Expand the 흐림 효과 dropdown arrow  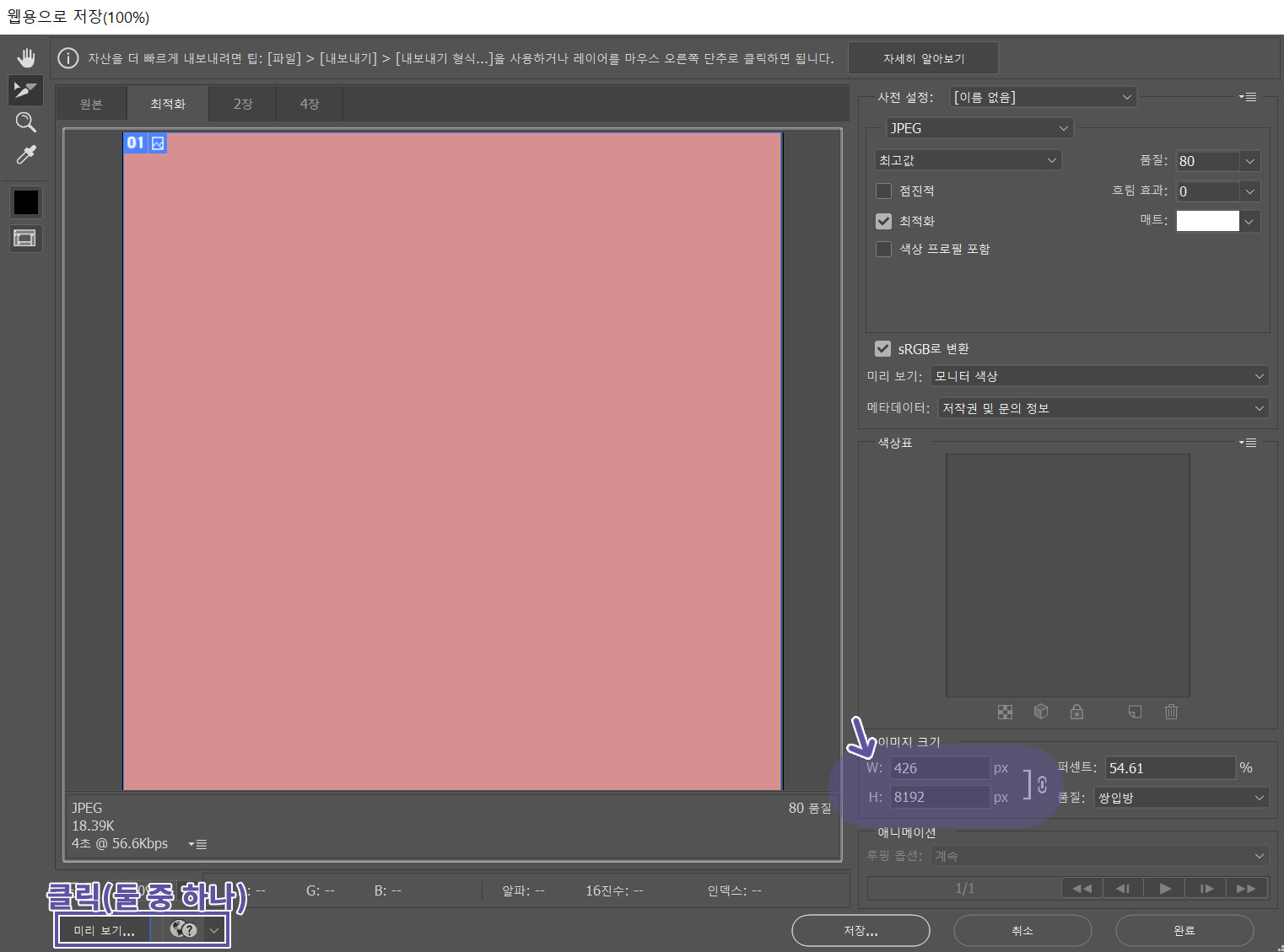point(1250,191)
